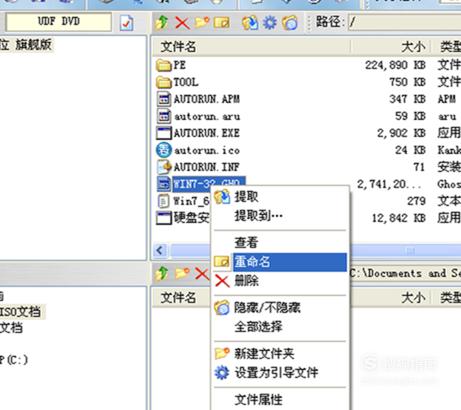Click the UDF DVD media type box
Viewport: 461px width, 410px height.
[x=59, y=22]
